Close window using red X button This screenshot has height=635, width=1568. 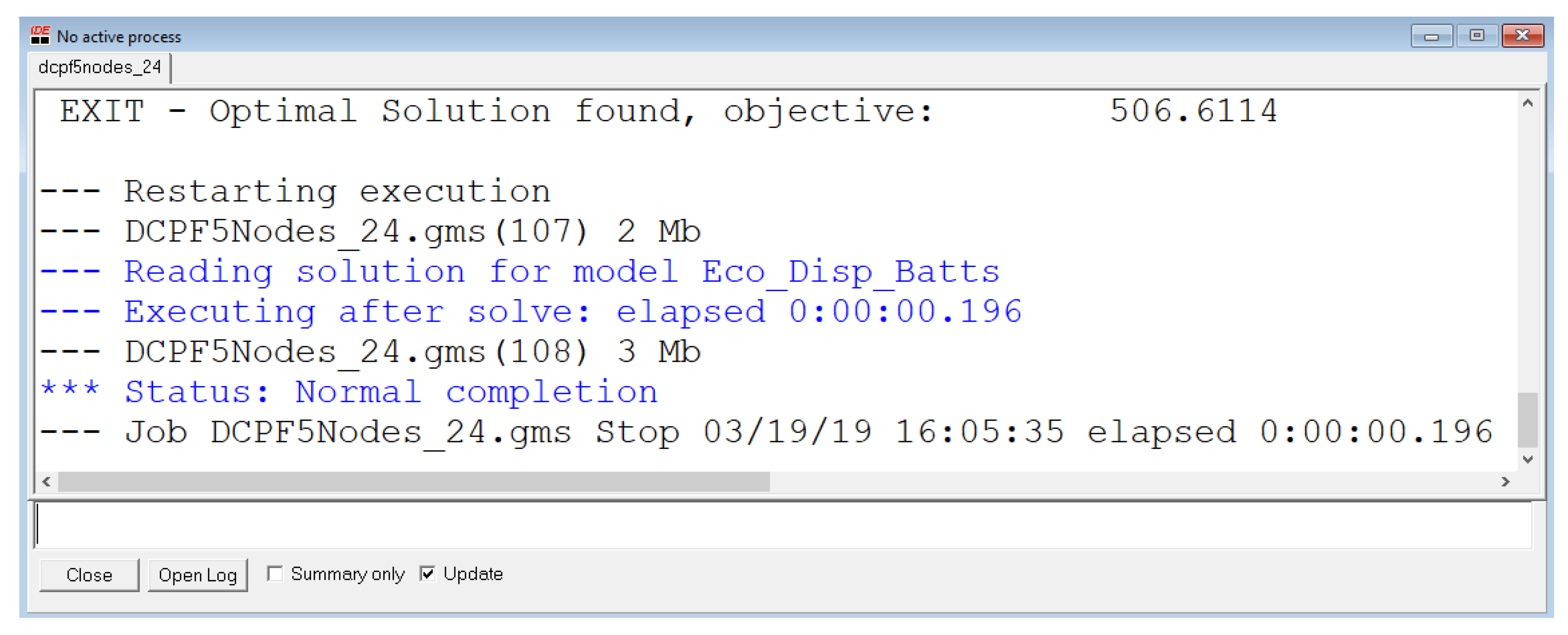coord(1522,36)
